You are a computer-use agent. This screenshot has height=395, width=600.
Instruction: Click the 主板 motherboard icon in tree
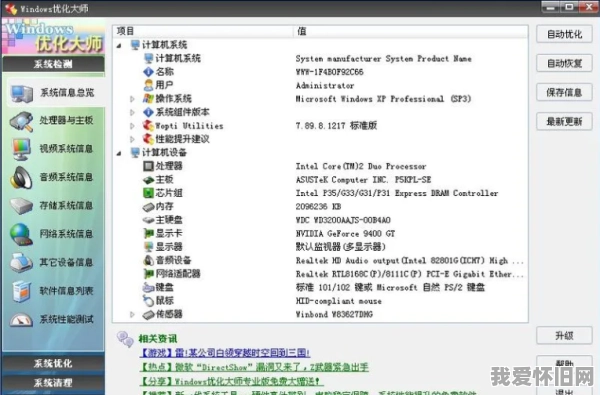[148, 180]
